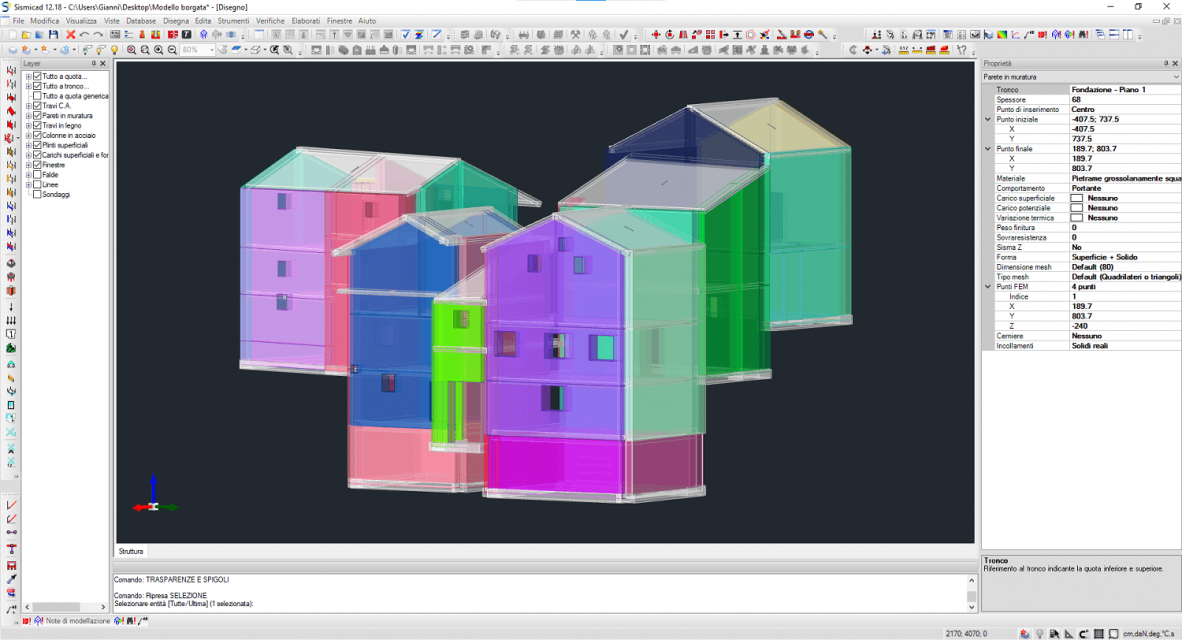The height and width of the screenshot is (640, 1182).
Task: Click the redo arrow icon
Action: coord(97,34)
